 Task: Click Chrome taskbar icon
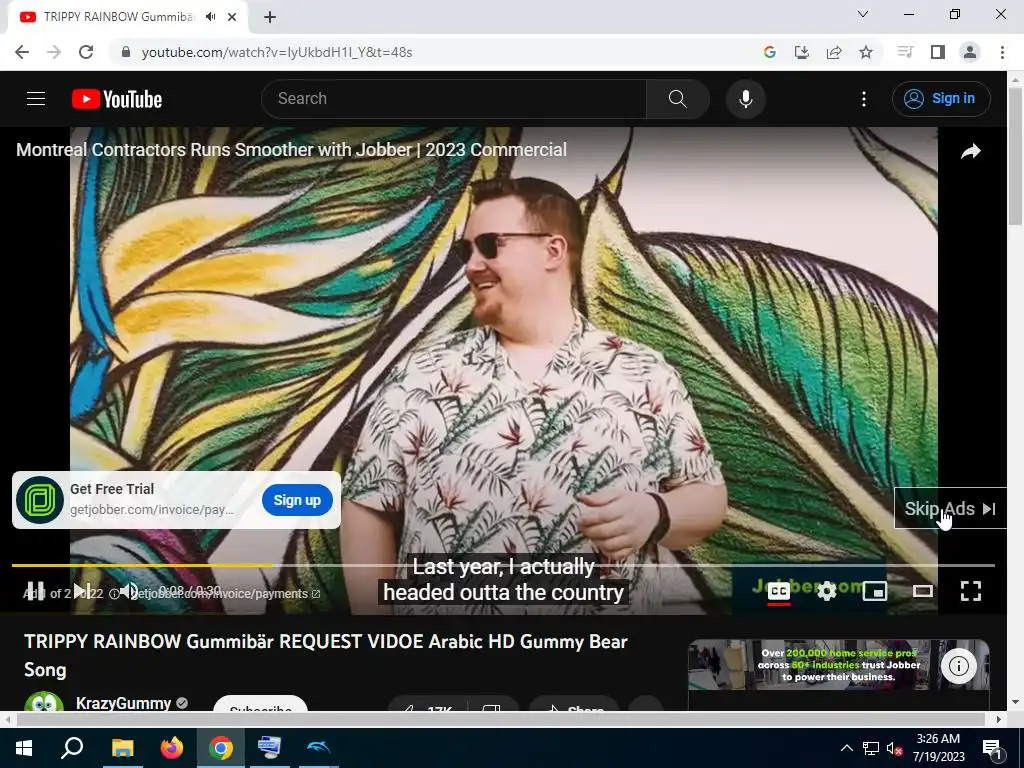pyautogui.click(x=221, y=748)
